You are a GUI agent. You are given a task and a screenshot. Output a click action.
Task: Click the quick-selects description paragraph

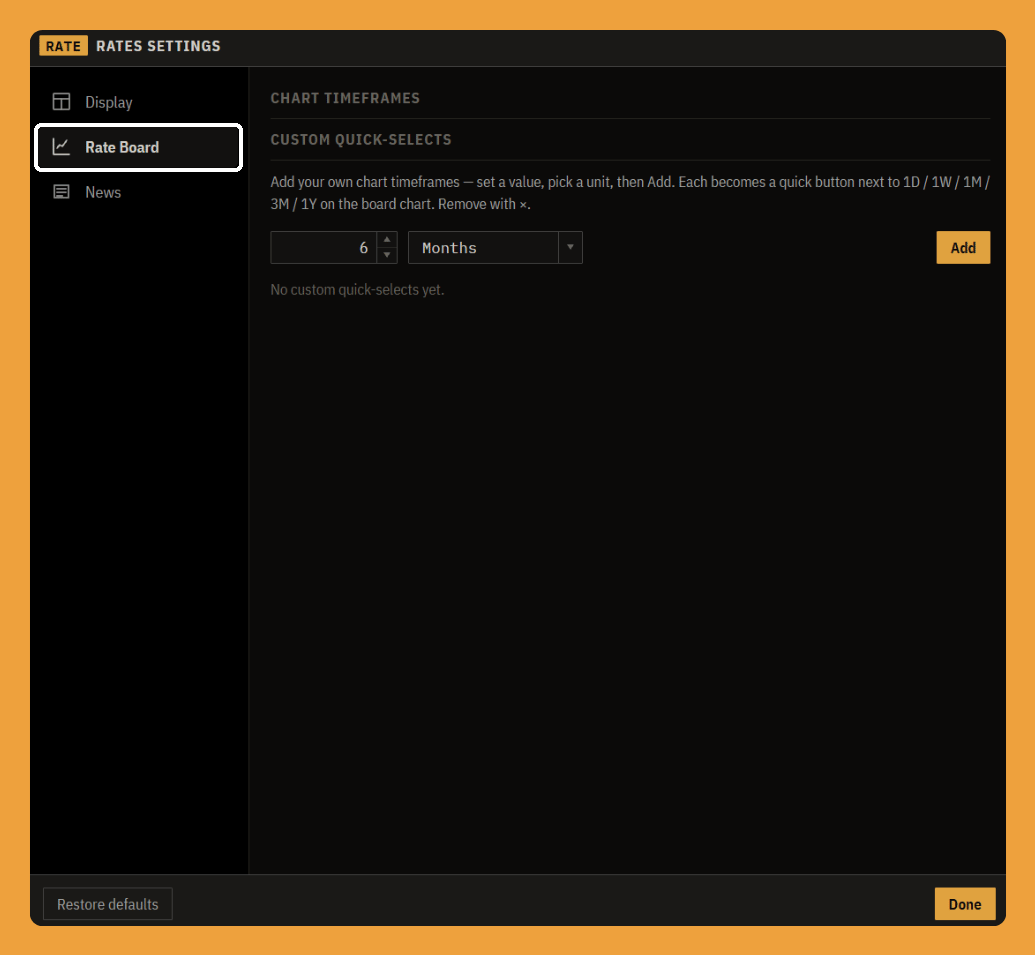tap(630, 193)
